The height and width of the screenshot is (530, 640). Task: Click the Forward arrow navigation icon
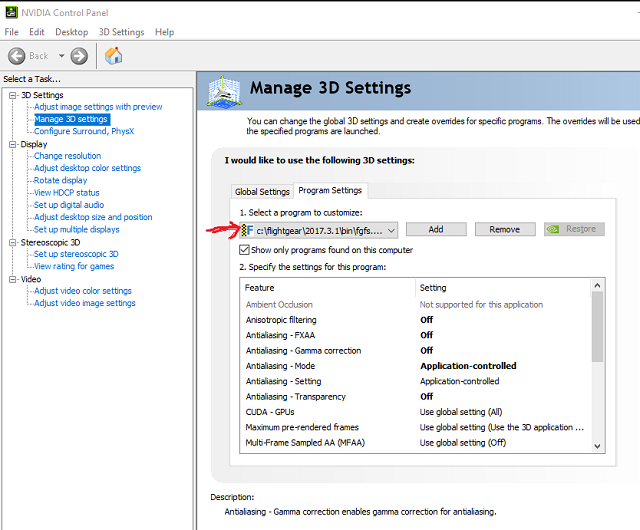click(78, 56)
